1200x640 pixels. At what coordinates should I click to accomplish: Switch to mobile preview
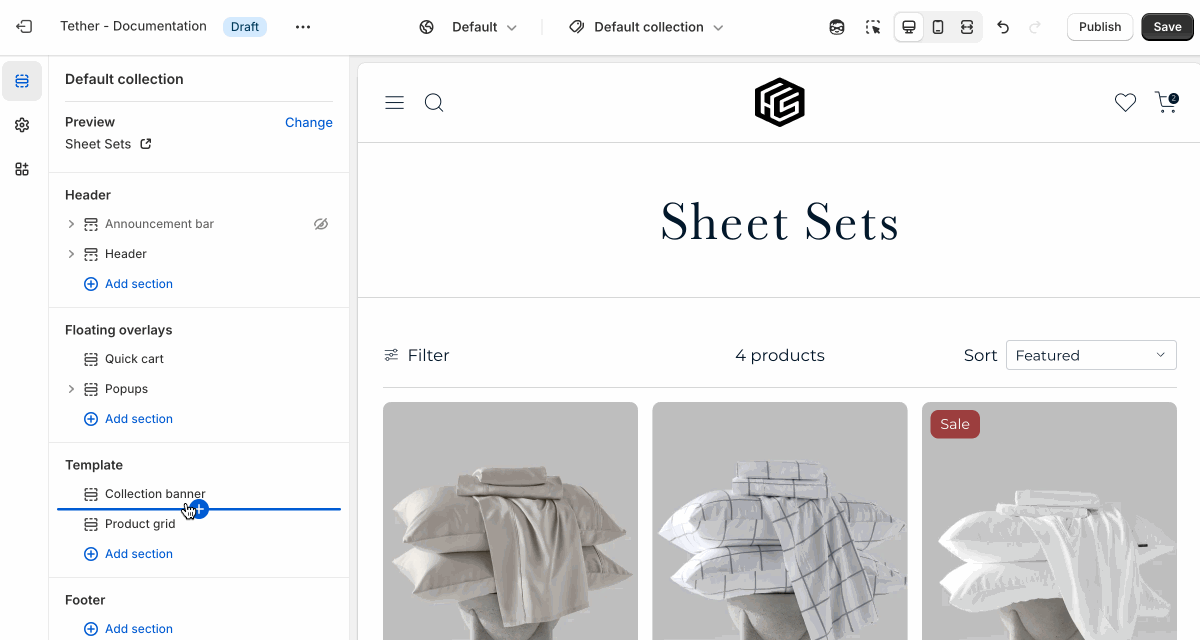click(938, 27)
